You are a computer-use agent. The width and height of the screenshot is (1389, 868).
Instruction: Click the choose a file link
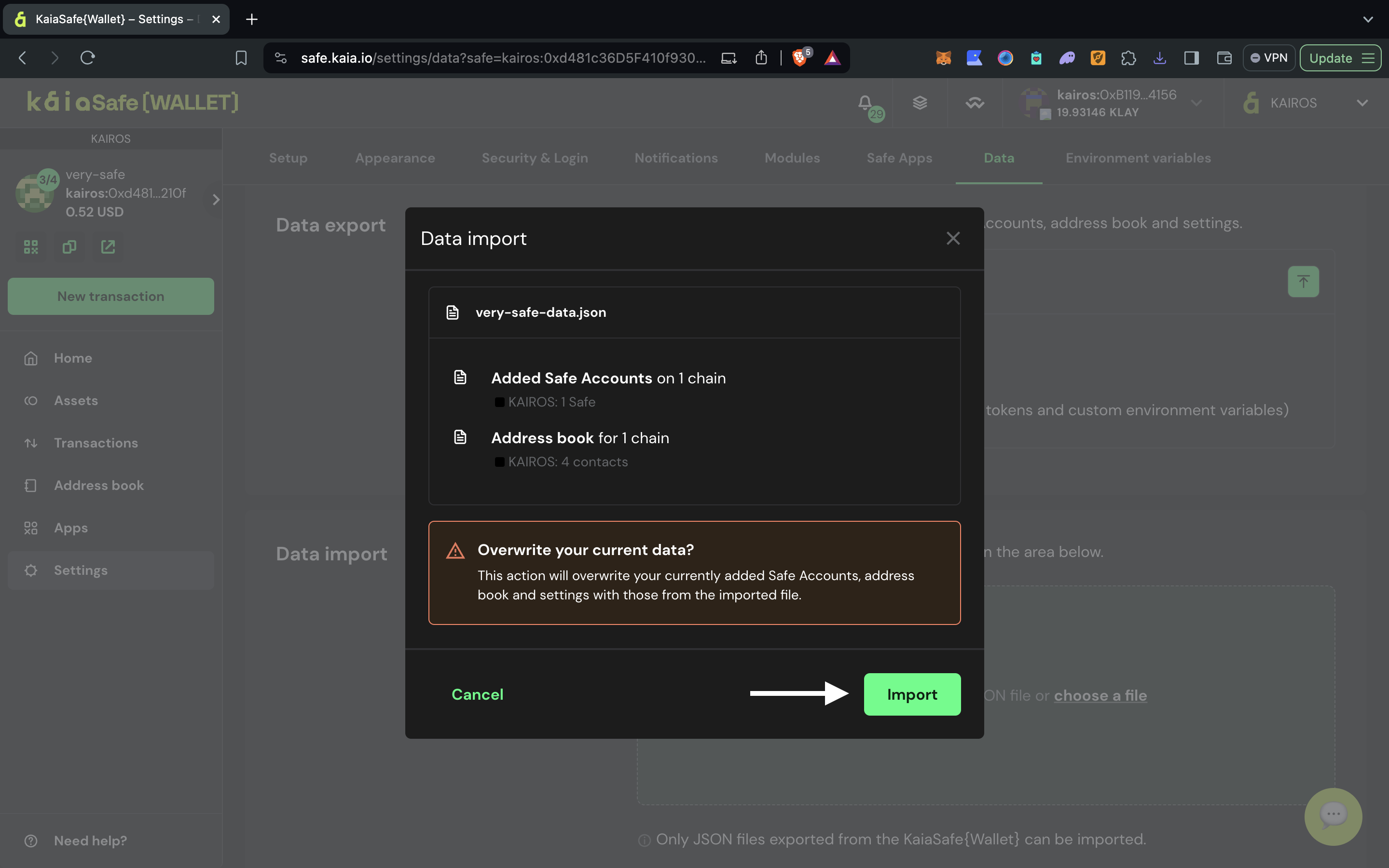1100,695
